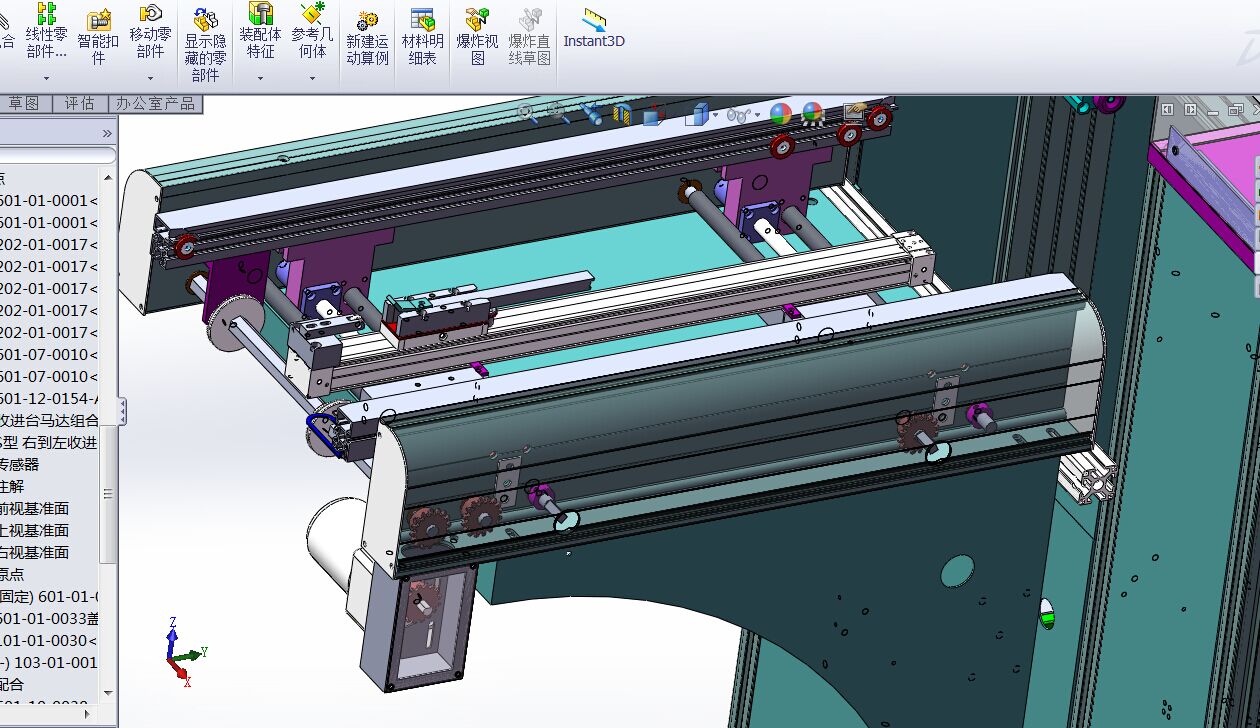Click the feature tree filter field
Image resolution: width=1260 pixels, height=728 pixels.
click(56, 155)
